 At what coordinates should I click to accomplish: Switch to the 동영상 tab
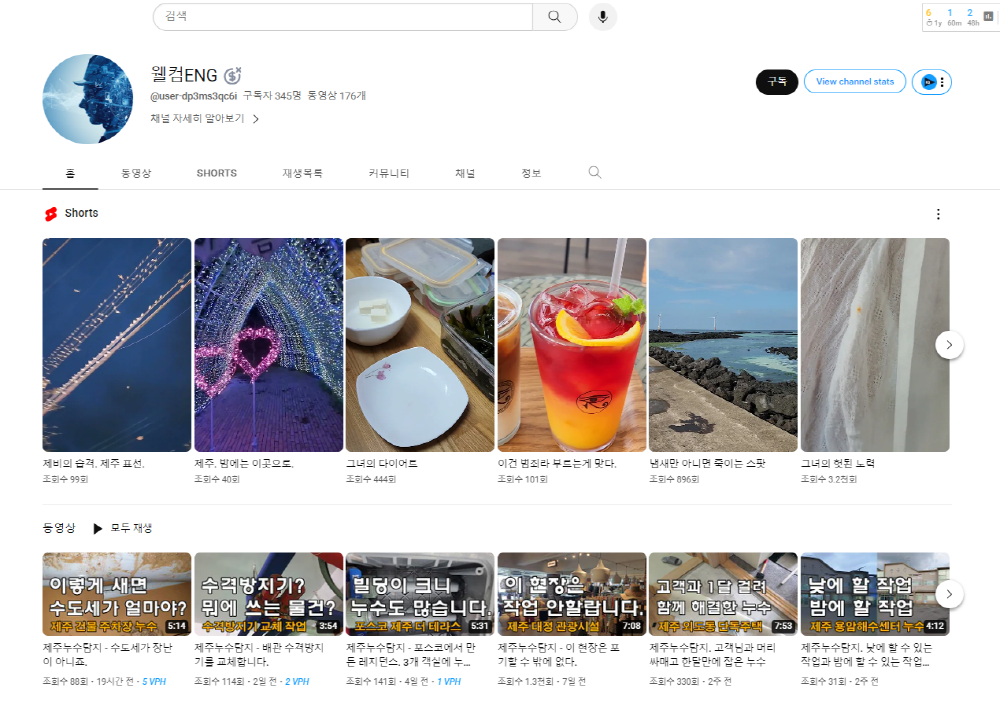coord(136,173)
